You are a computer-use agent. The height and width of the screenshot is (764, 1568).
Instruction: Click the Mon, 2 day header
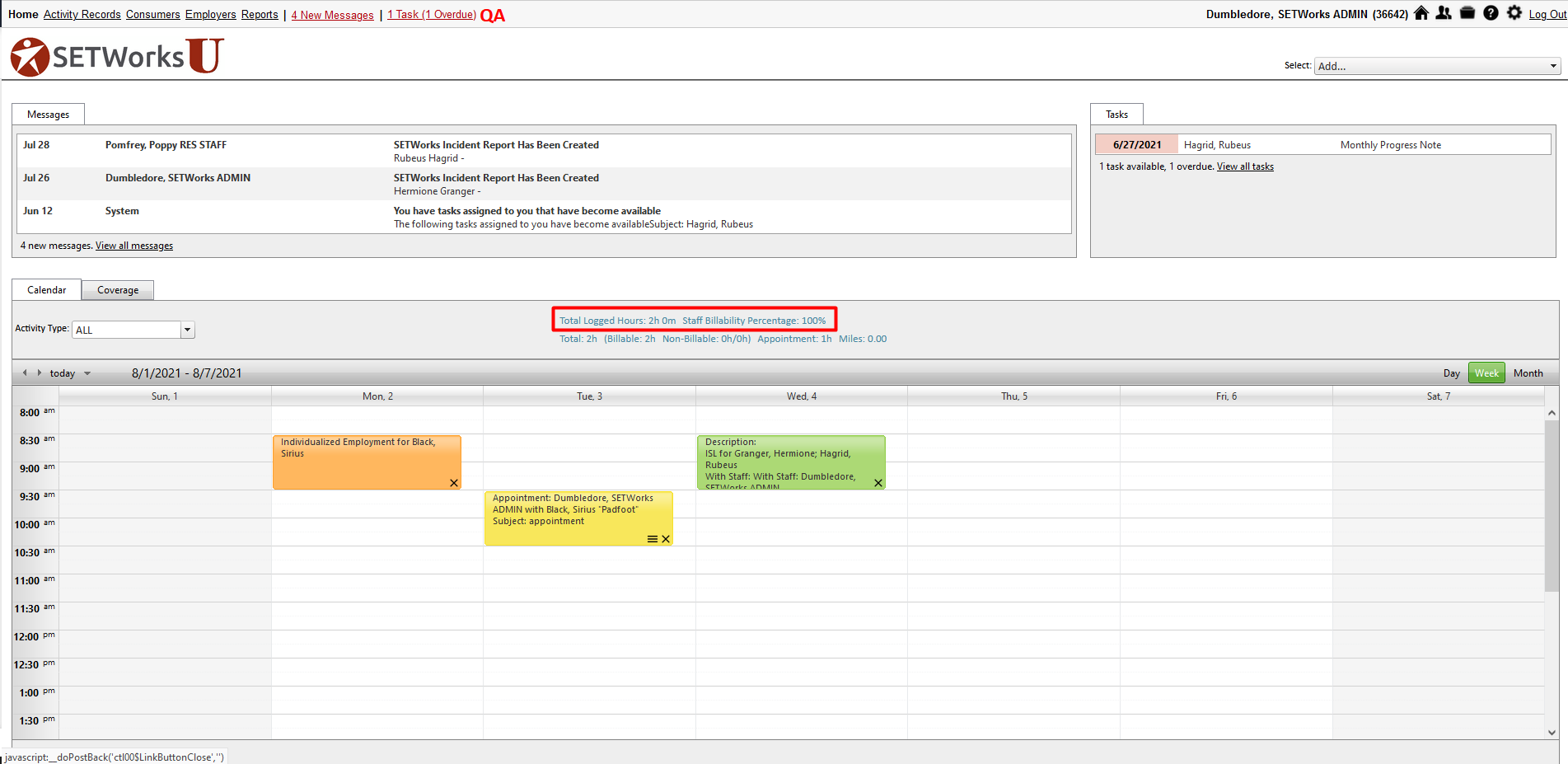377,396
